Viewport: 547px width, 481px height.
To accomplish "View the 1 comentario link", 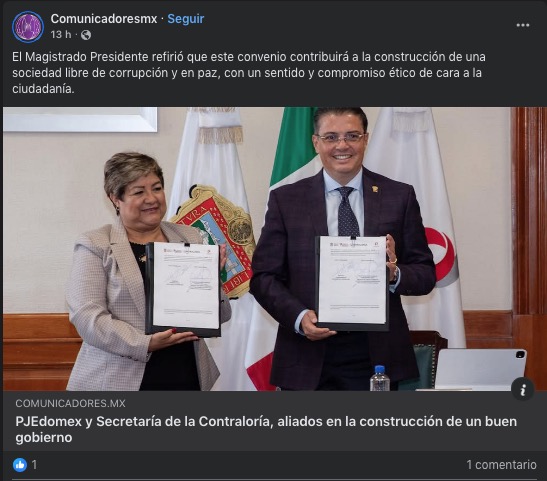I will (x=501, y=465).
